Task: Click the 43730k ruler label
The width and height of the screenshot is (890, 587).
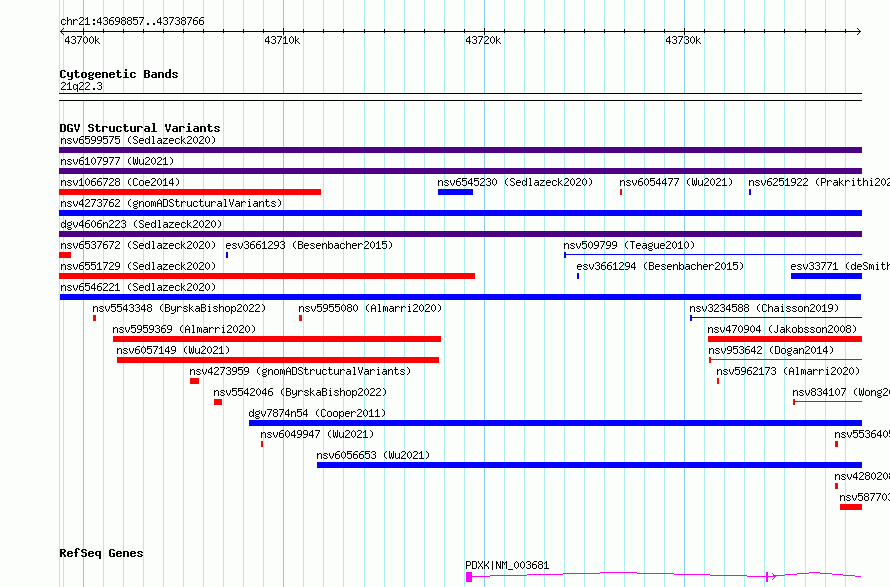Action: click(683, 40)
